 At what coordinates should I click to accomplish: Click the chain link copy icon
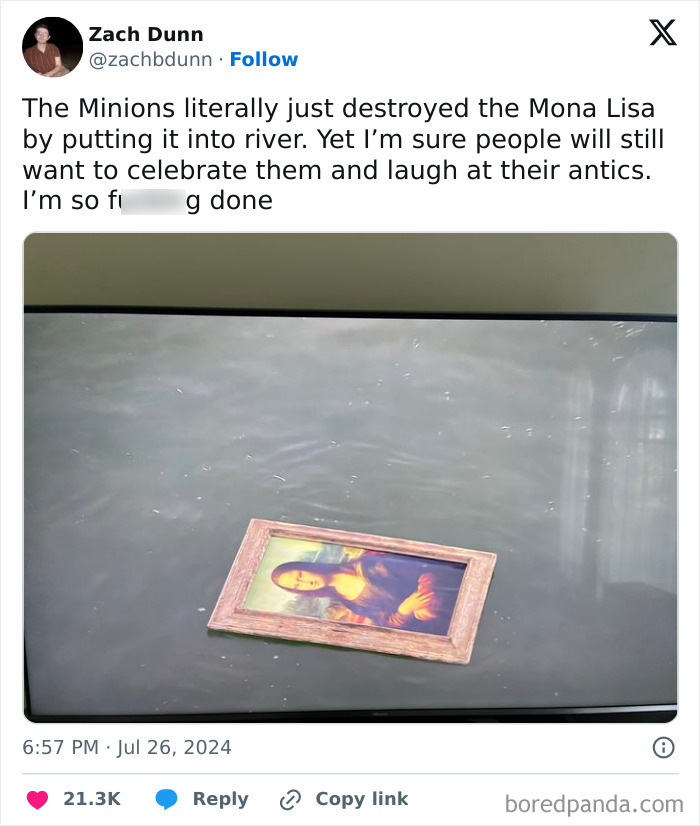290,799
